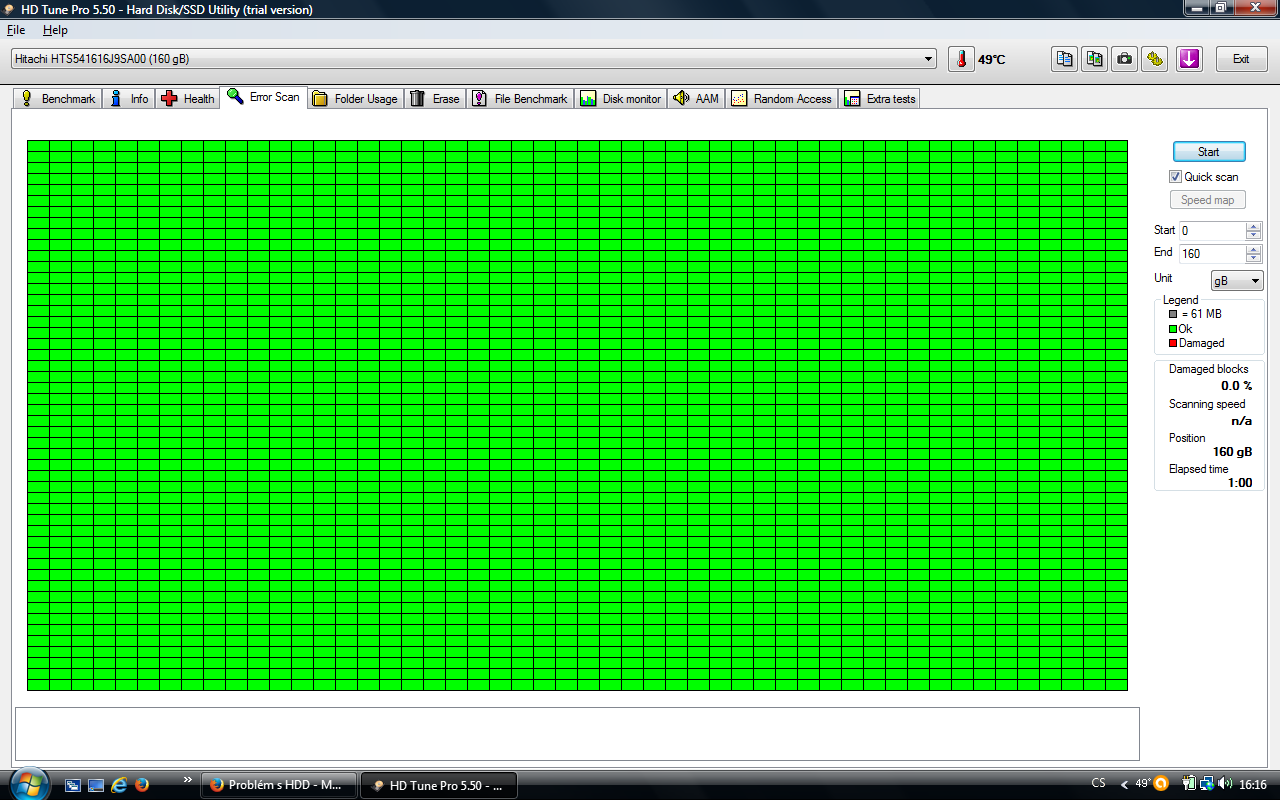1280x800 pixels.
Task: Select the Error Scan tab
Action: click(263, 97)
